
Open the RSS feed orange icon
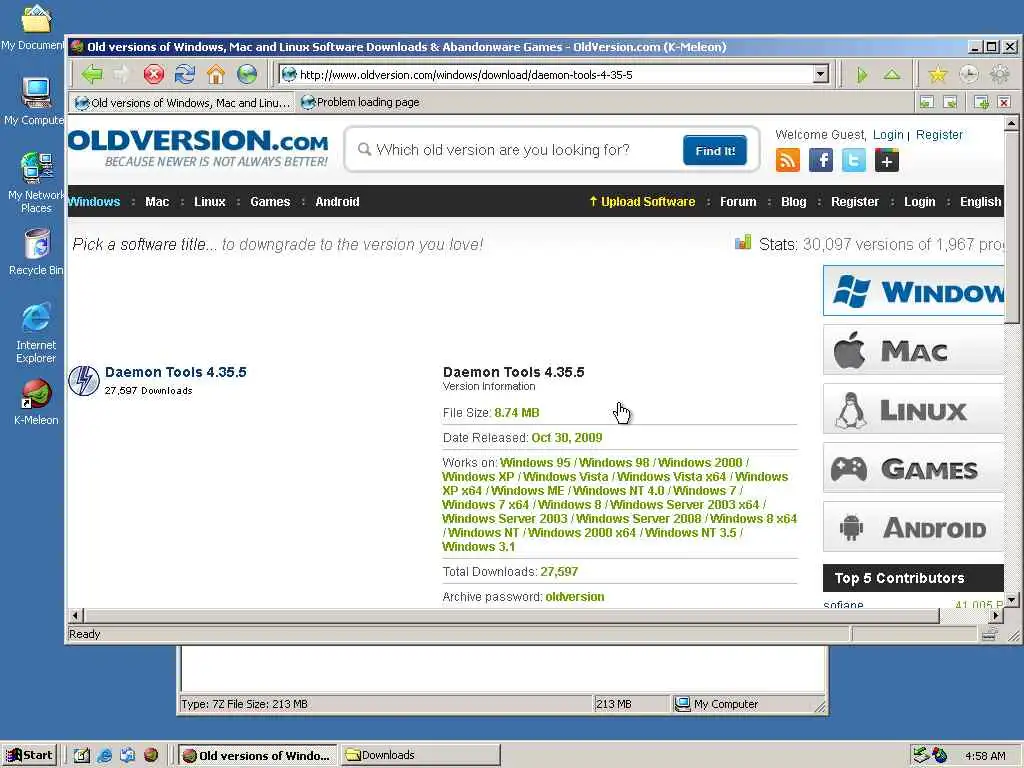pyautogui.click(x=788, y=160)
